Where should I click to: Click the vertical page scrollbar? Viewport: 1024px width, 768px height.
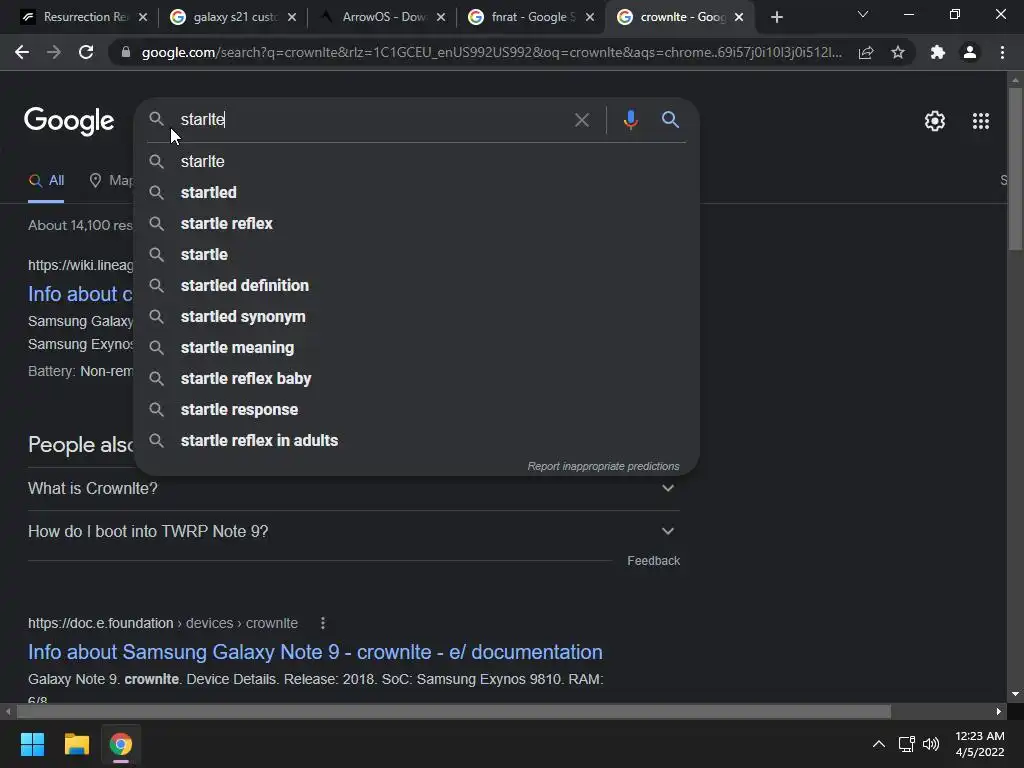click(x=1015, y=168)
